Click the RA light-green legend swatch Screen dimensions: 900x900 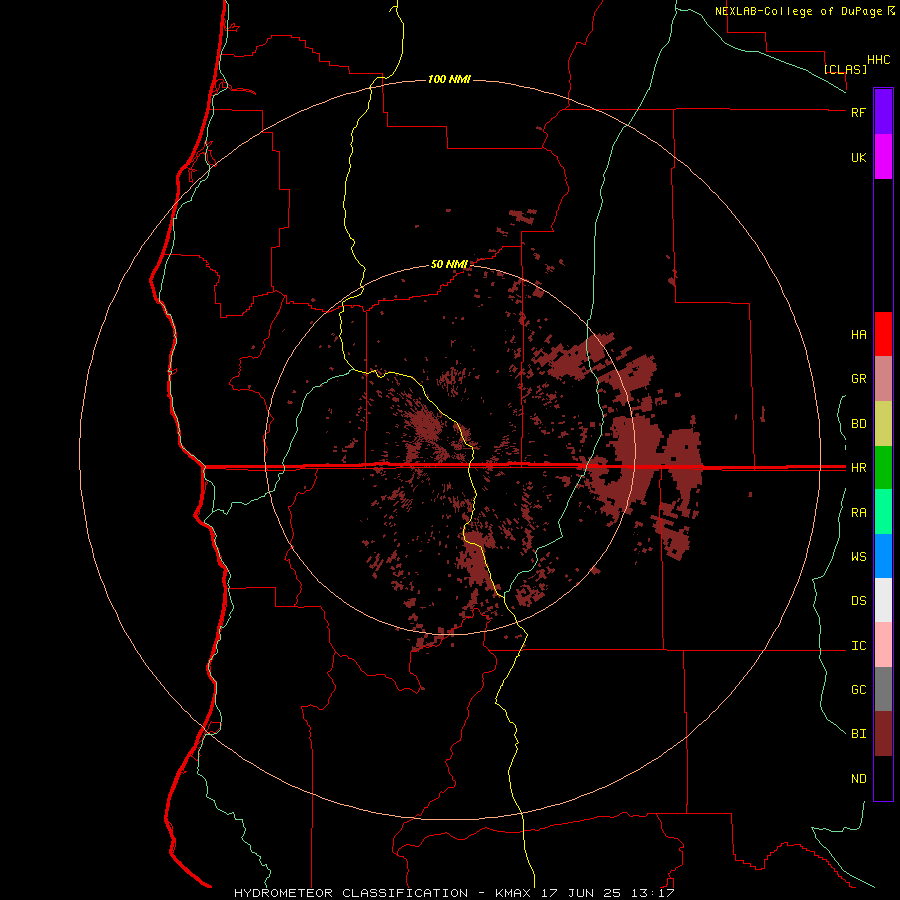(883, 512)
